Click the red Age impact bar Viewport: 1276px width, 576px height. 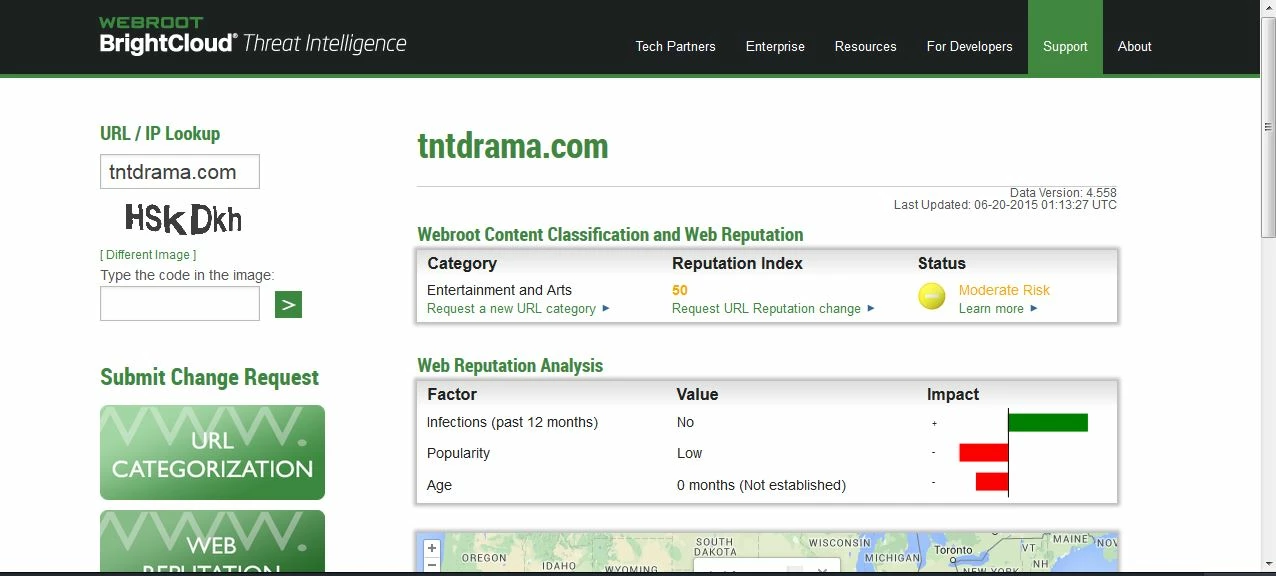992,482
